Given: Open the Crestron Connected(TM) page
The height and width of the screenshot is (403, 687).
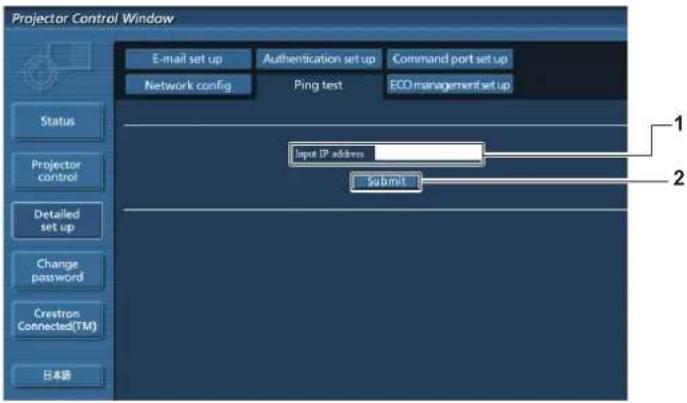Looking at the screenshot, I should point(58,320).
